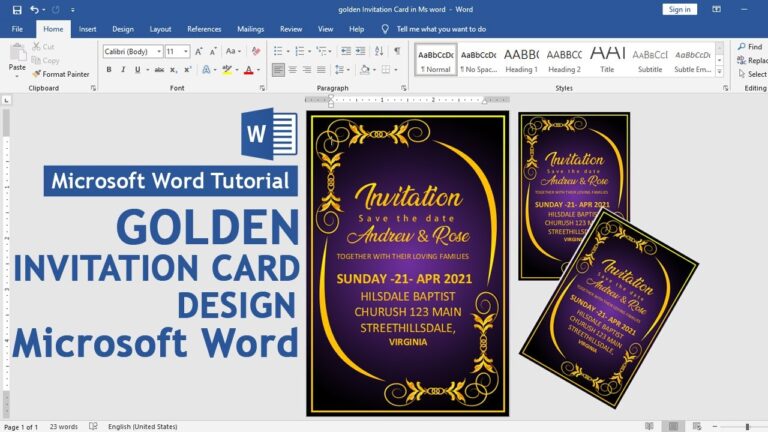
Task: Apply the Normal style
Action: [435, 60]
